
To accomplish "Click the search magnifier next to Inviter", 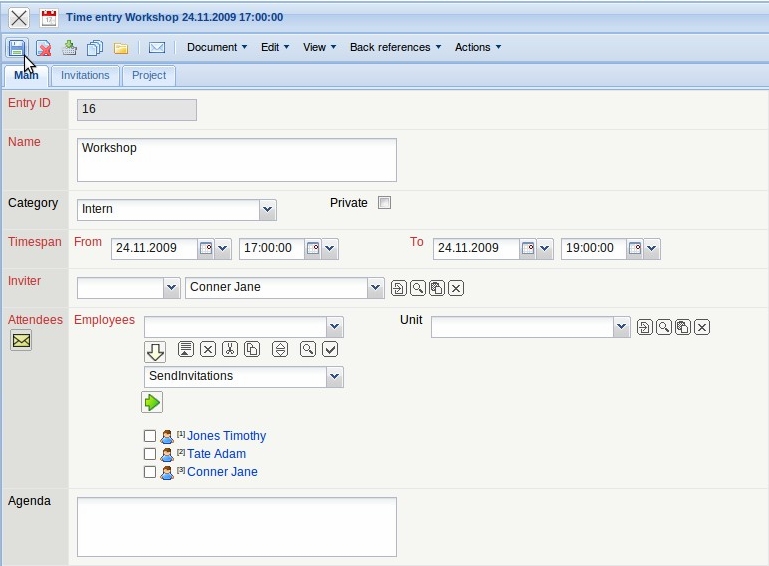I will 417,288.
